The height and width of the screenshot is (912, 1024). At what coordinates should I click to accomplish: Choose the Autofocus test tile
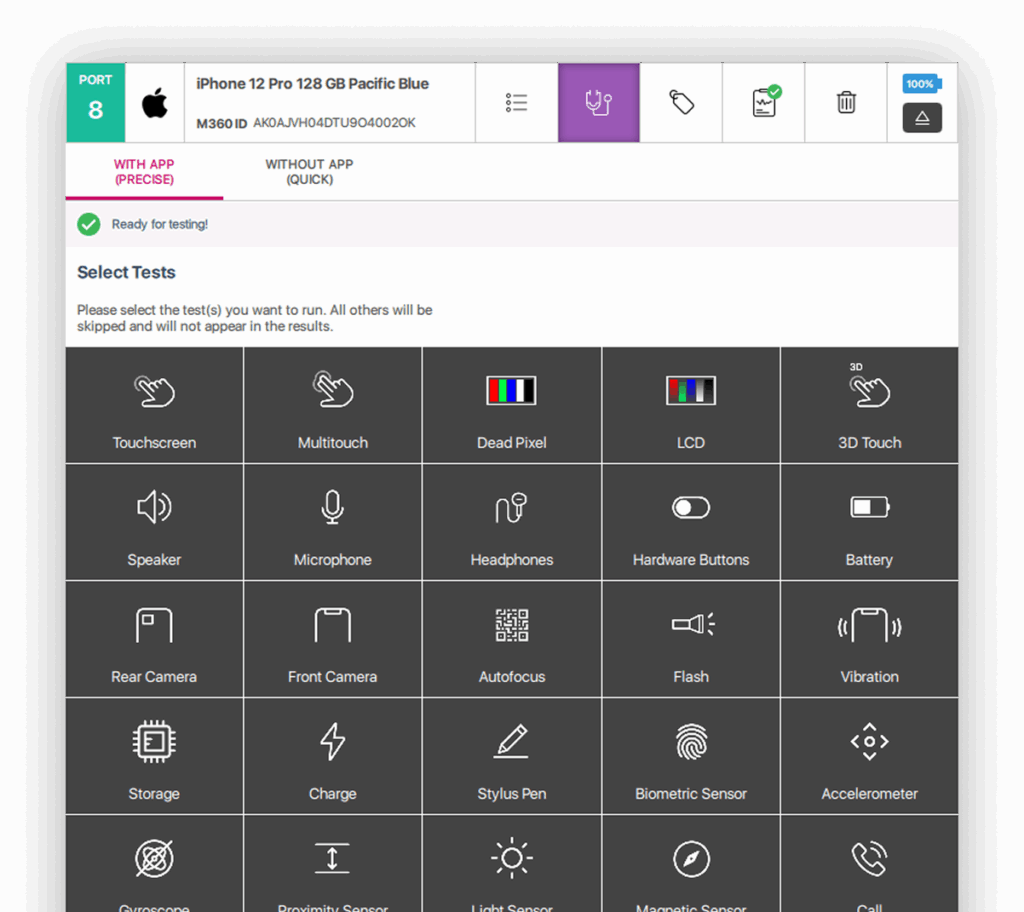click(511, 639)
